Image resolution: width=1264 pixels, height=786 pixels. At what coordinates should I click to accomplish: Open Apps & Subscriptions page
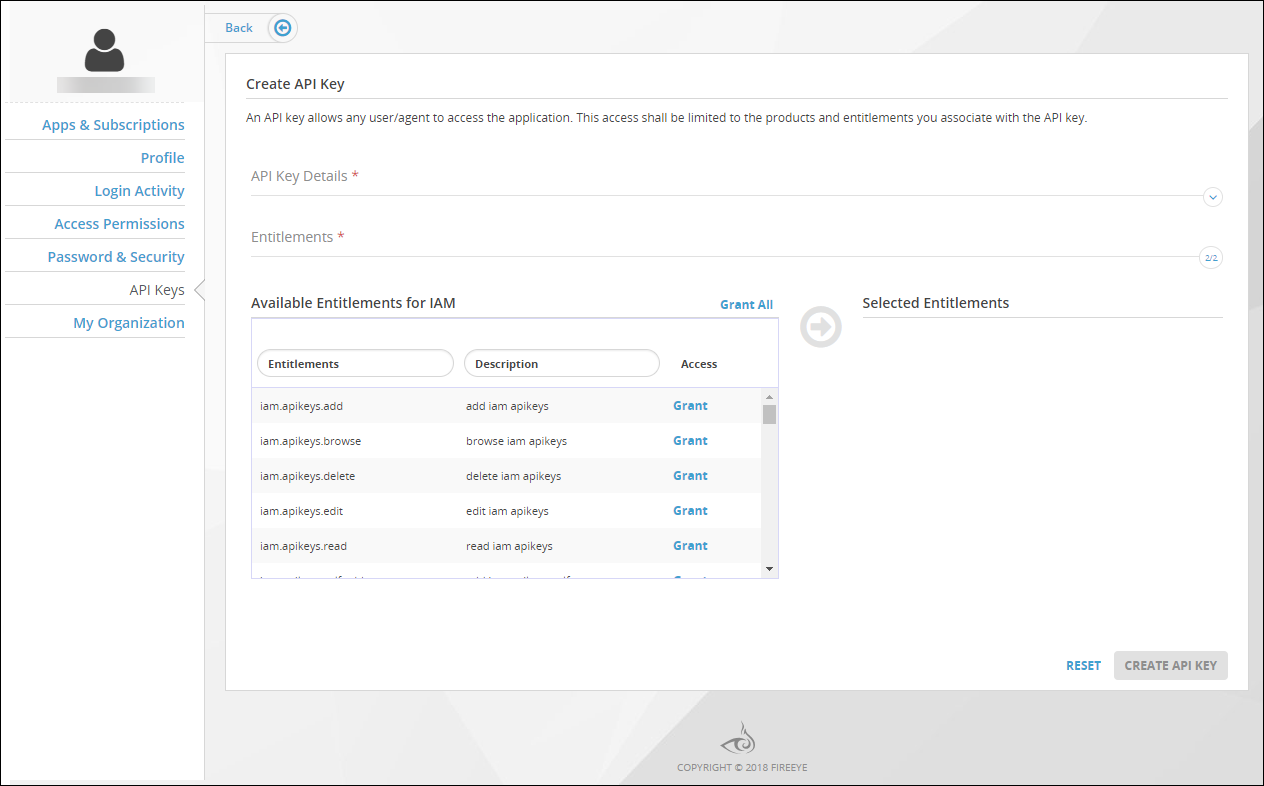(x=113, y=125)
